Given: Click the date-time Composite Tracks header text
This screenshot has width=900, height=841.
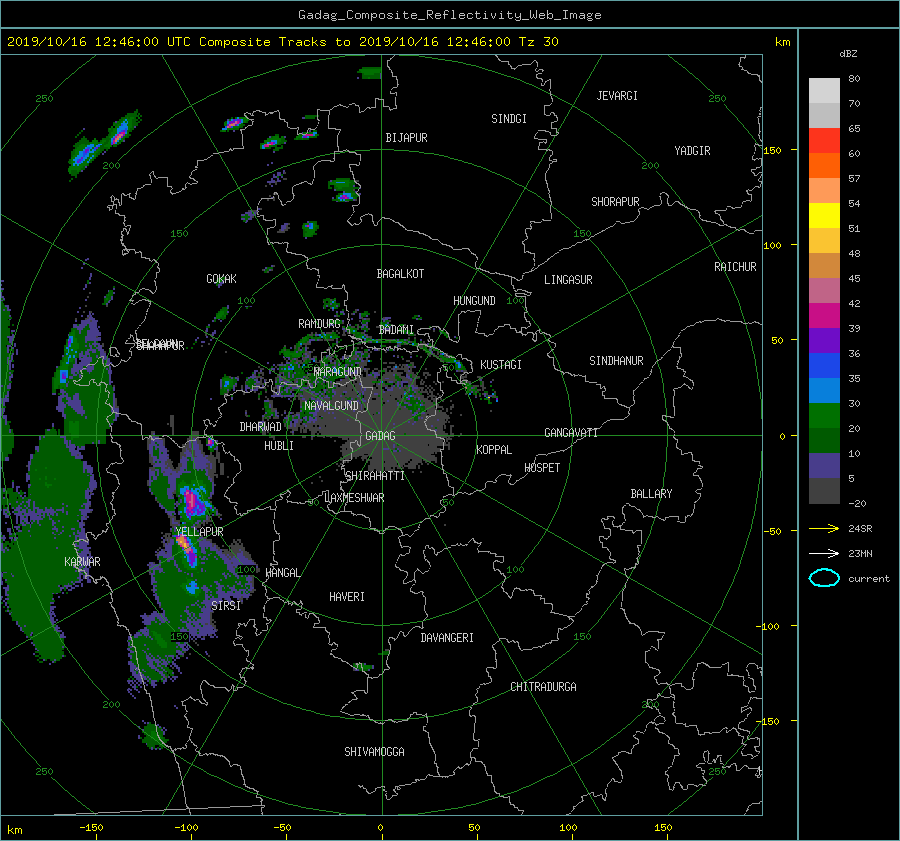Looking at the screenshot, I should [x=282, y=42].
